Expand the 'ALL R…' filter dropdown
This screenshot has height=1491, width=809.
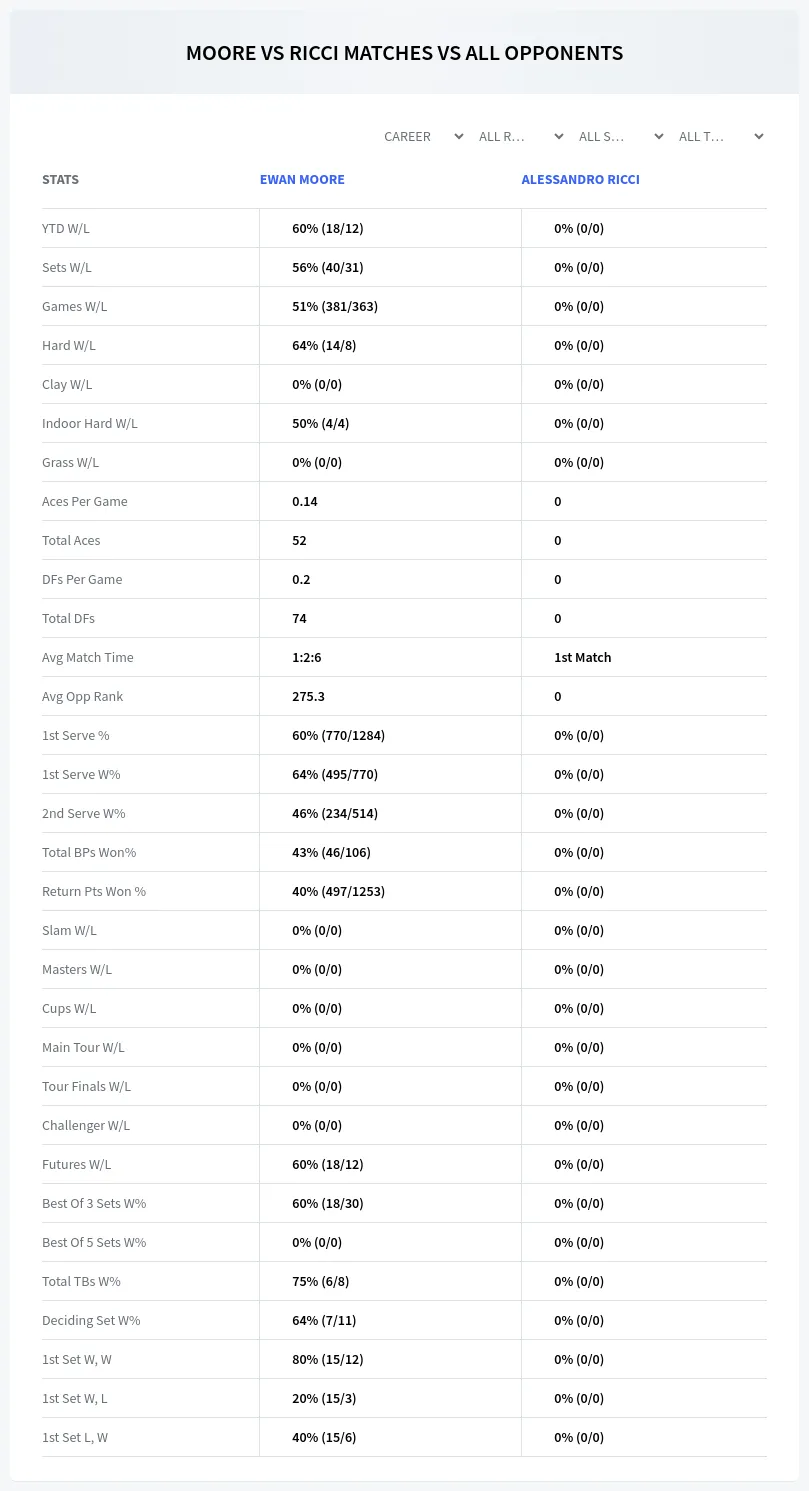tap(520, 136)
